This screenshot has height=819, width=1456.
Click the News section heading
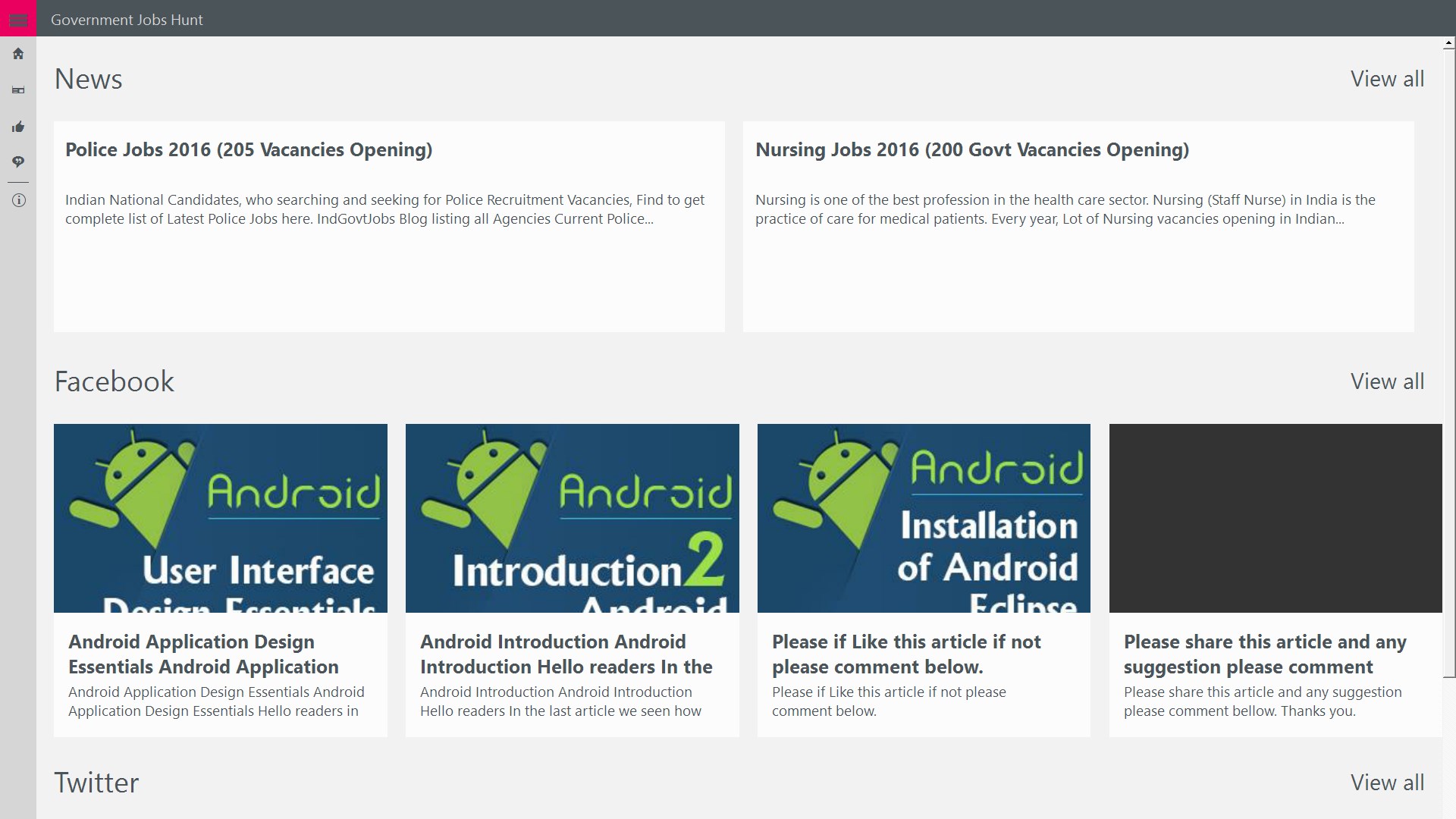88,80
